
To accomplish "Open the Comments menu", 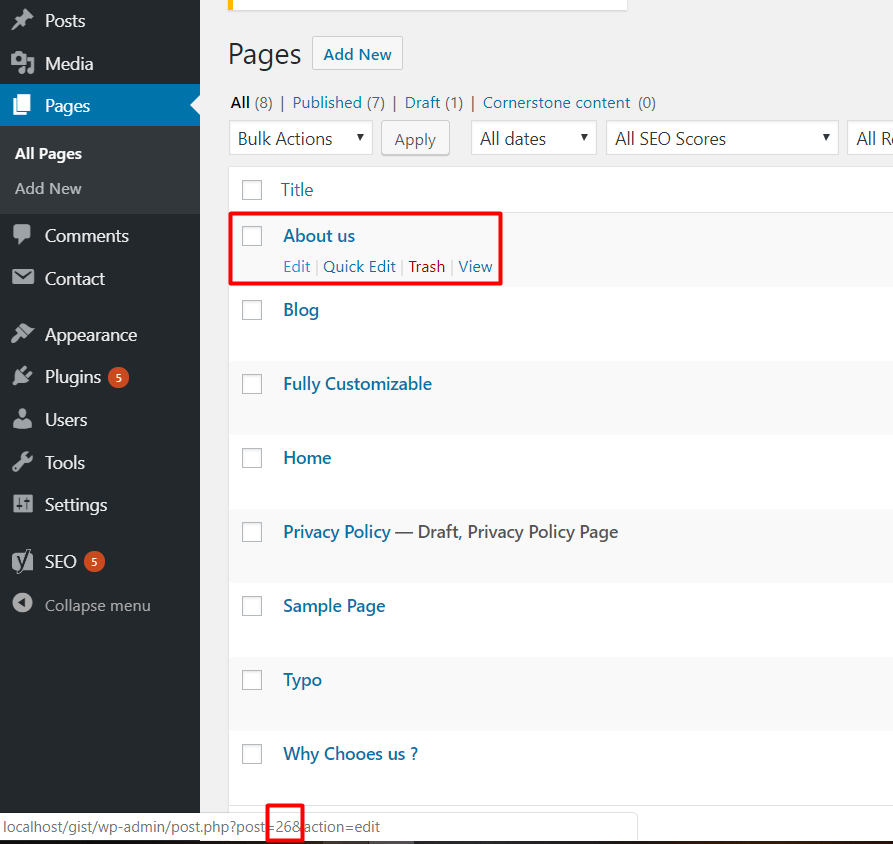I will (87, 236).
